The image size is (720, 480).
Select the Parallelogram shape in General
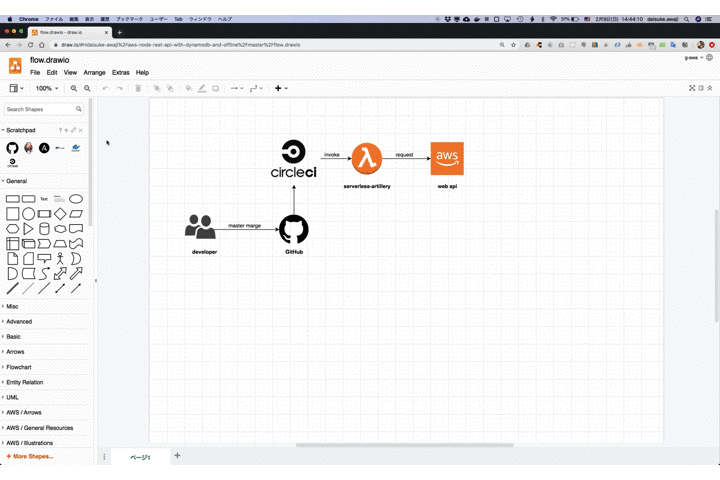76,214
